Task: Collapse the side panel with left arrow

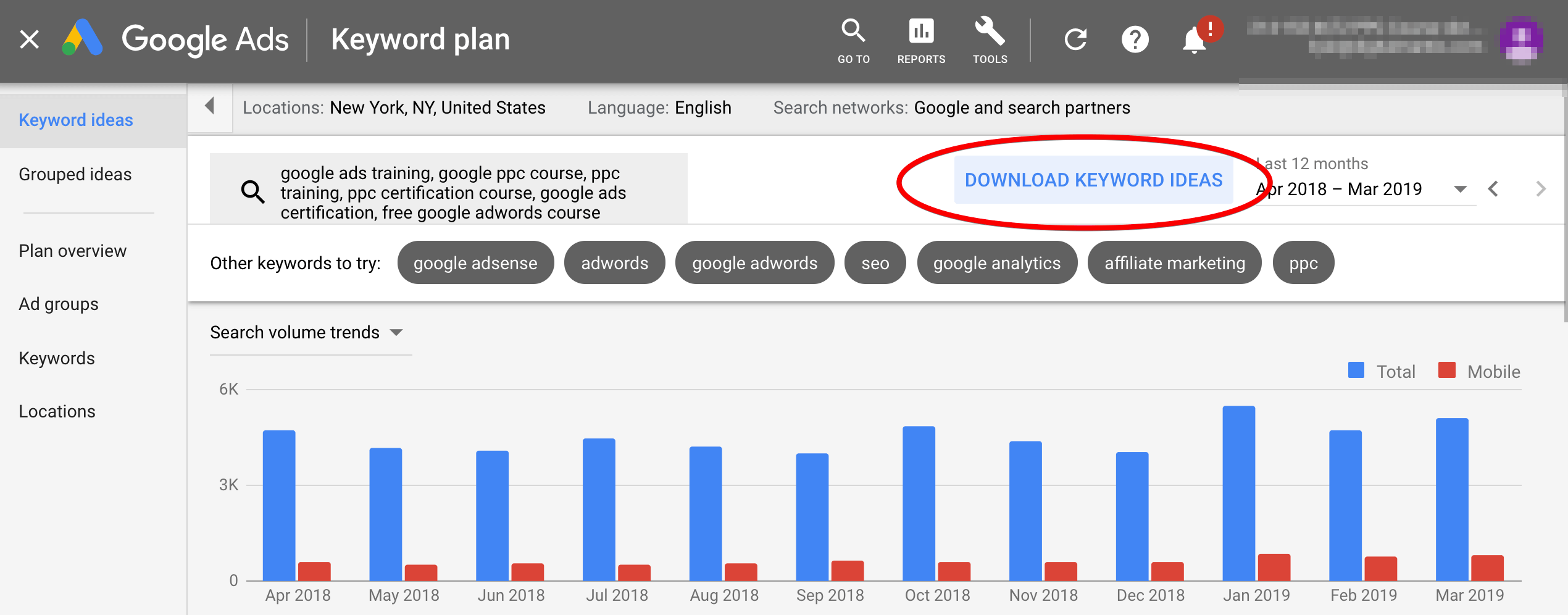Action: (210, 106)
